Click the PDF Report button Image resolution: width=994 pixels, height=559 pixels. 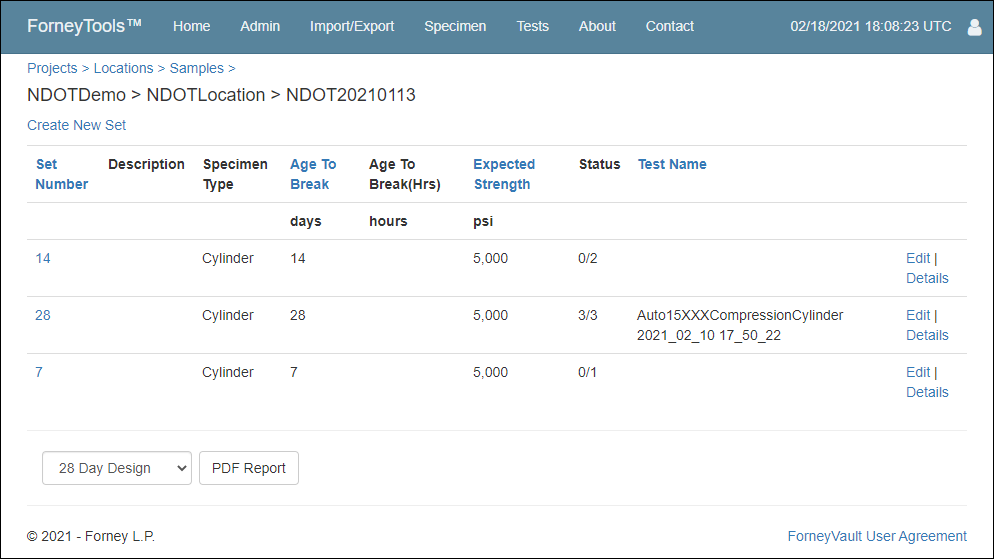pyautogui.click(x=248, y=468)
